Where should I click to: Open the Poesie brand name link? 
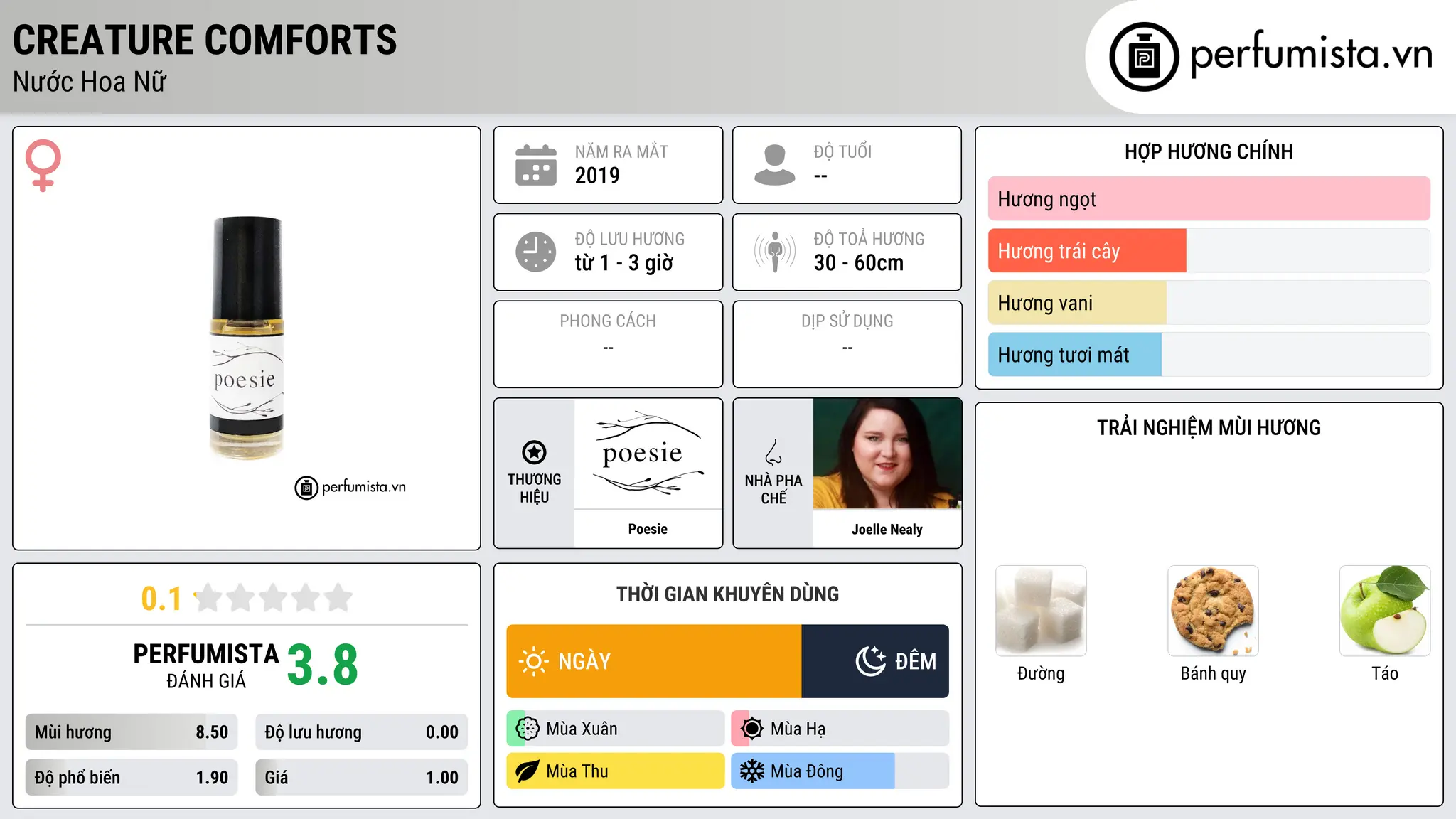(648, 529)
